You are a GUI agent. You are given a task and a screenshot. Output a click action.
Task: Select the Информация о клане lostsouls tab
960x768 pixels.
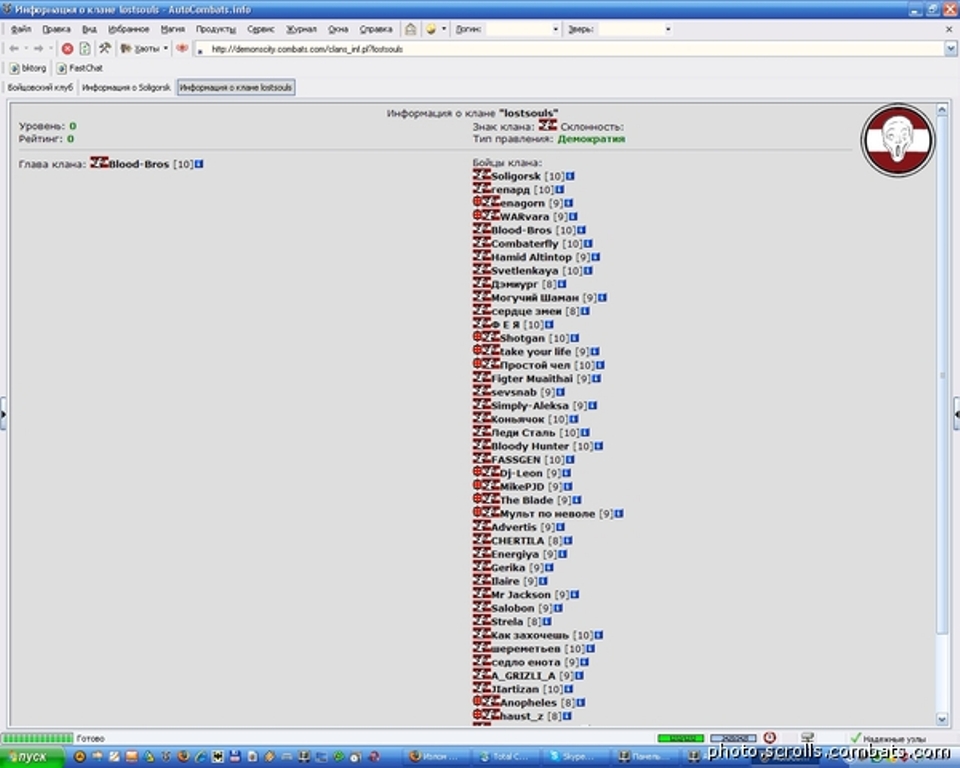[x=236, y=88]
